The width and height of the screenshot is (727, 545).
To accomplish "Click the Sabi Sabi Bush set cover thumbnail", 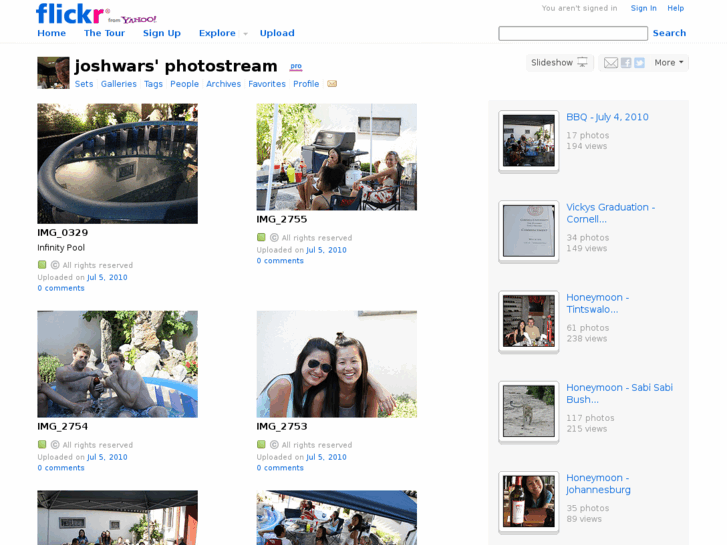I will [529, 411].
